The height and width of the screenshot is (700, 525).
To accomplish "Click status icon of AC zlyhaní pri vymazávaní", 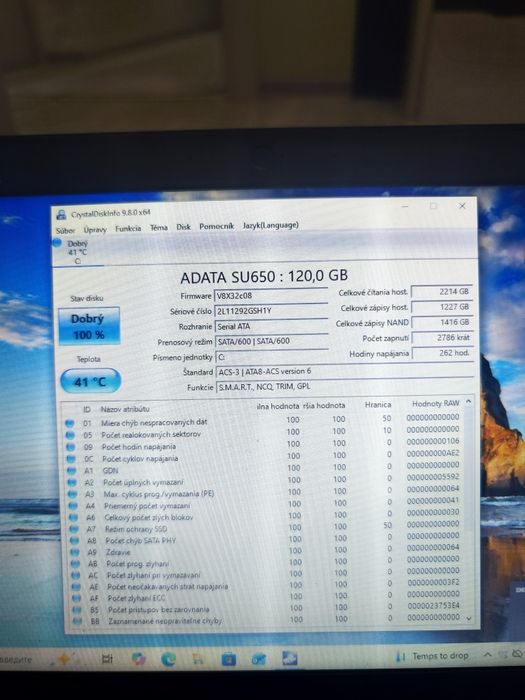I will (x=75, y=575).
